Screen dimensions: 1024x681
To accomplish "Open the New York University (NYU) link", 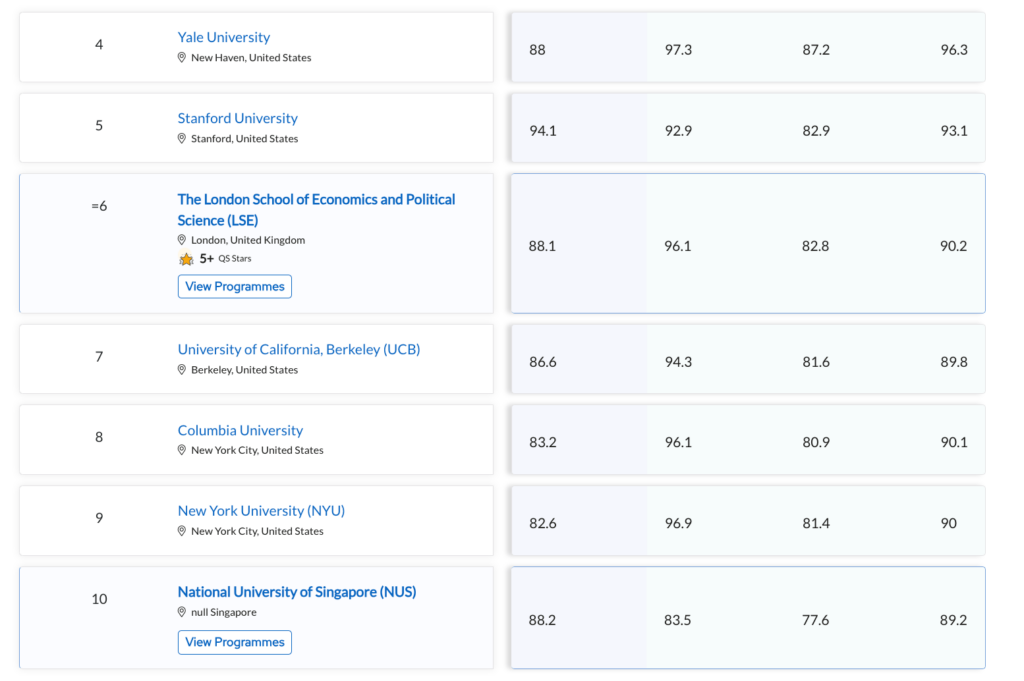I will pos(261,510).
